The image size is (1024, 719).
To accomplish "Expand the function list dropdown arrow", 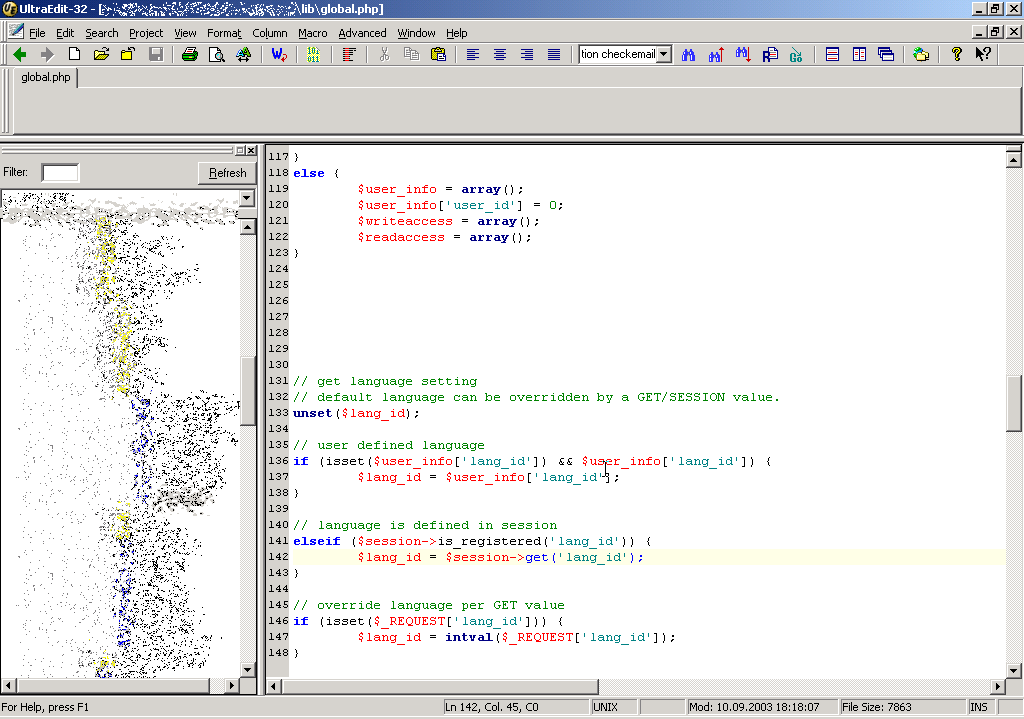I will pyautogui.click(x=247, y=199).
